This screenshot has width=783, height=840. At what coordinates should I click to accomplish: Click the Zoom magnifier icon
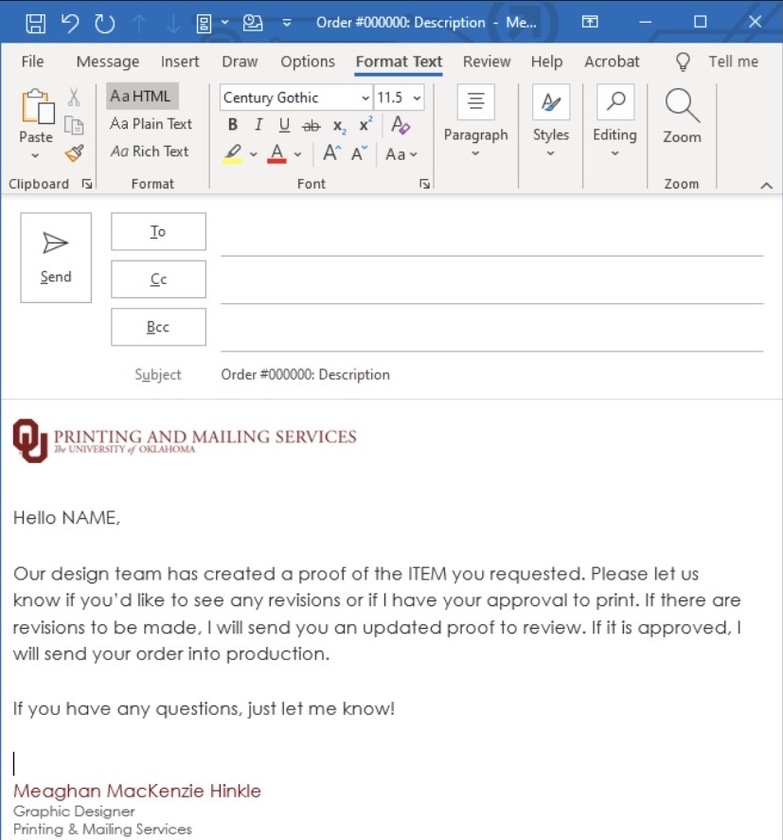click(x=681, y=116)
